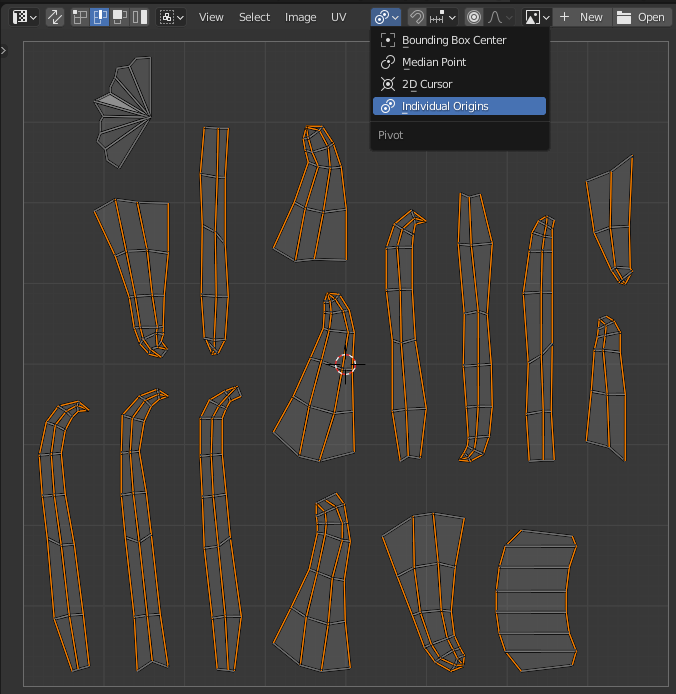Open snapping options dropdown
Viewport: 676px width, 694px height.
point(443,17)
